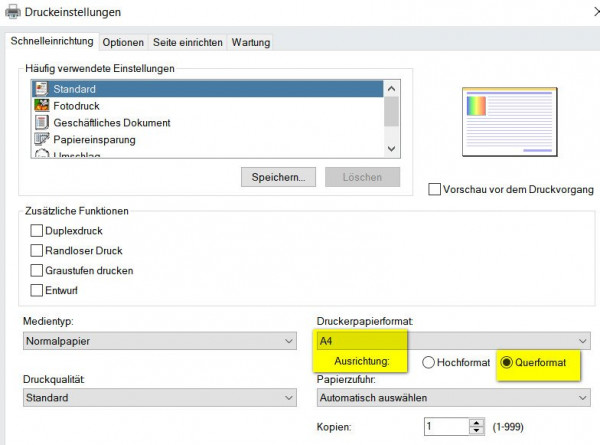600x445 pixels.
Task: Open the Druckerpapierformat A4 dropdown
Action: click(453, 341)
